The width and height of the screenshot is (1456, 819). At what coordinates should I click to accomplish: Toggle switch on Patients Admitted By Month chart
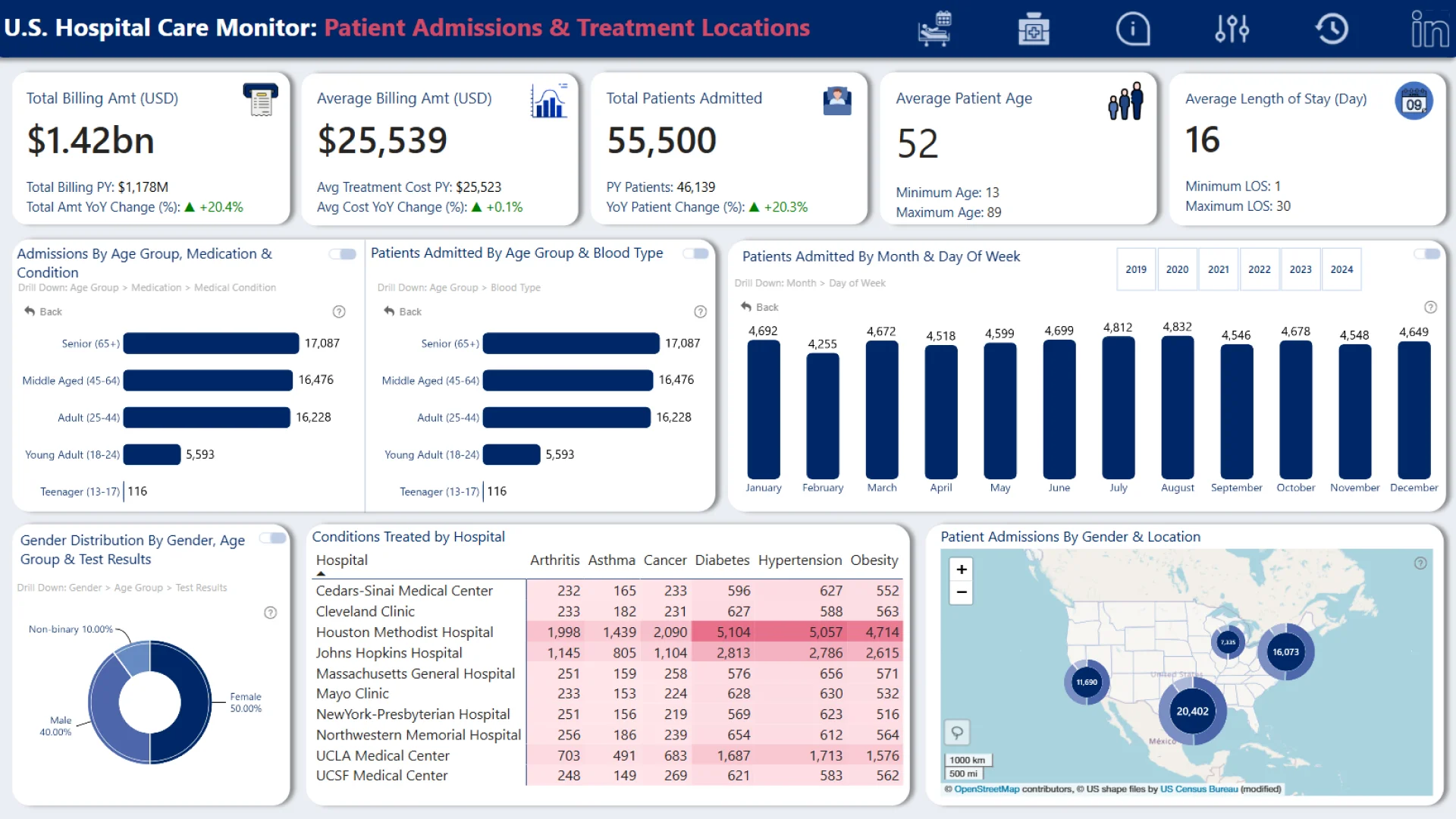[x=1427, y=254]
